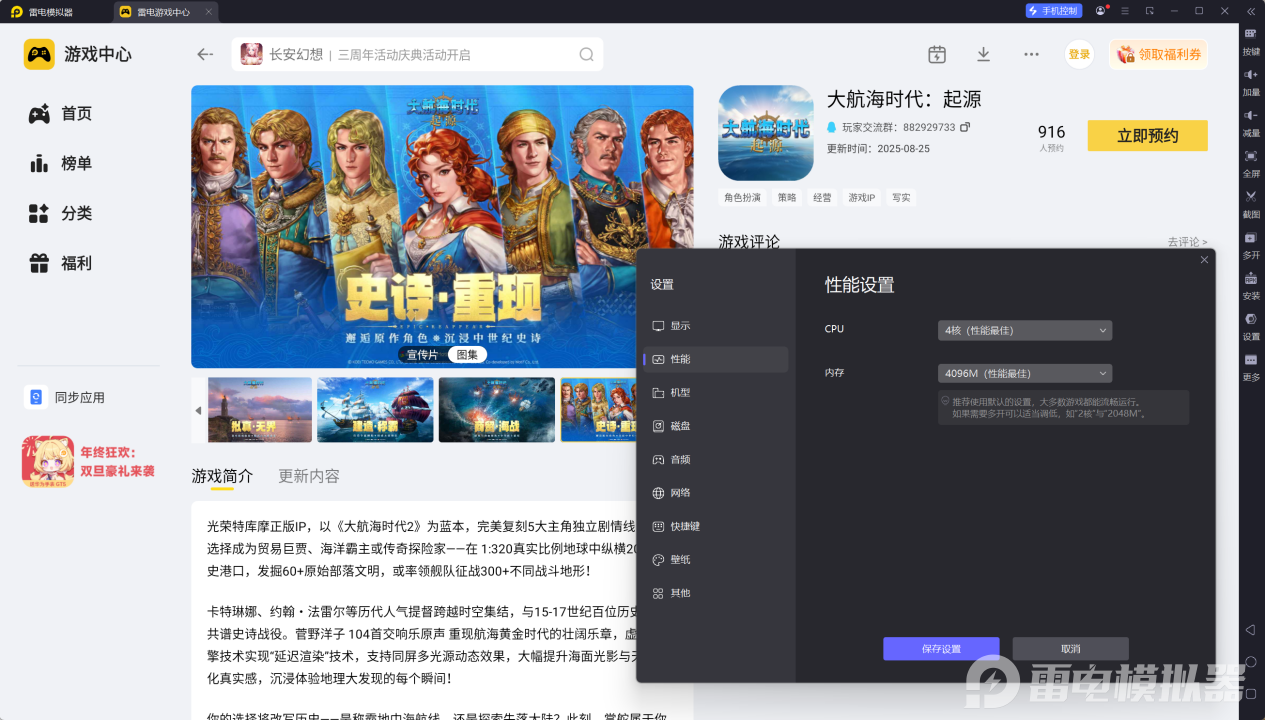Click 领取福利券 coupon button

[1158, 55]
